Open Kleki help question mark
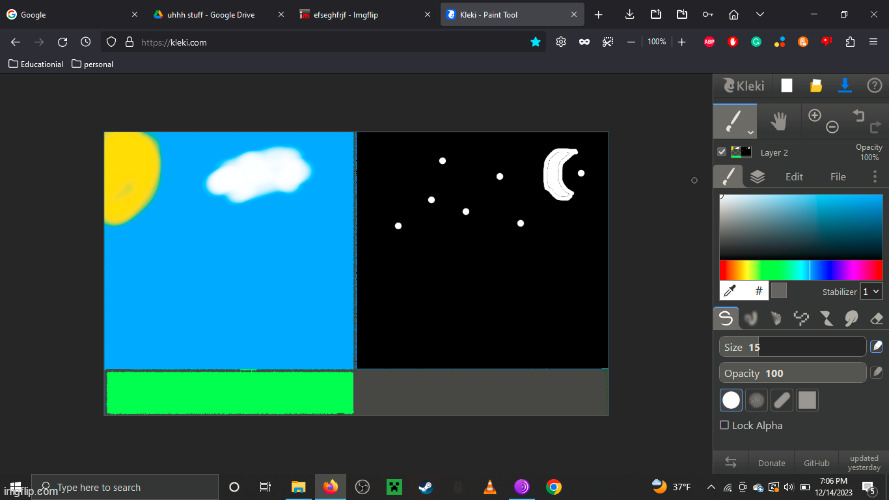The height and width of the screenshot is (500, 889). click(874, 86)
